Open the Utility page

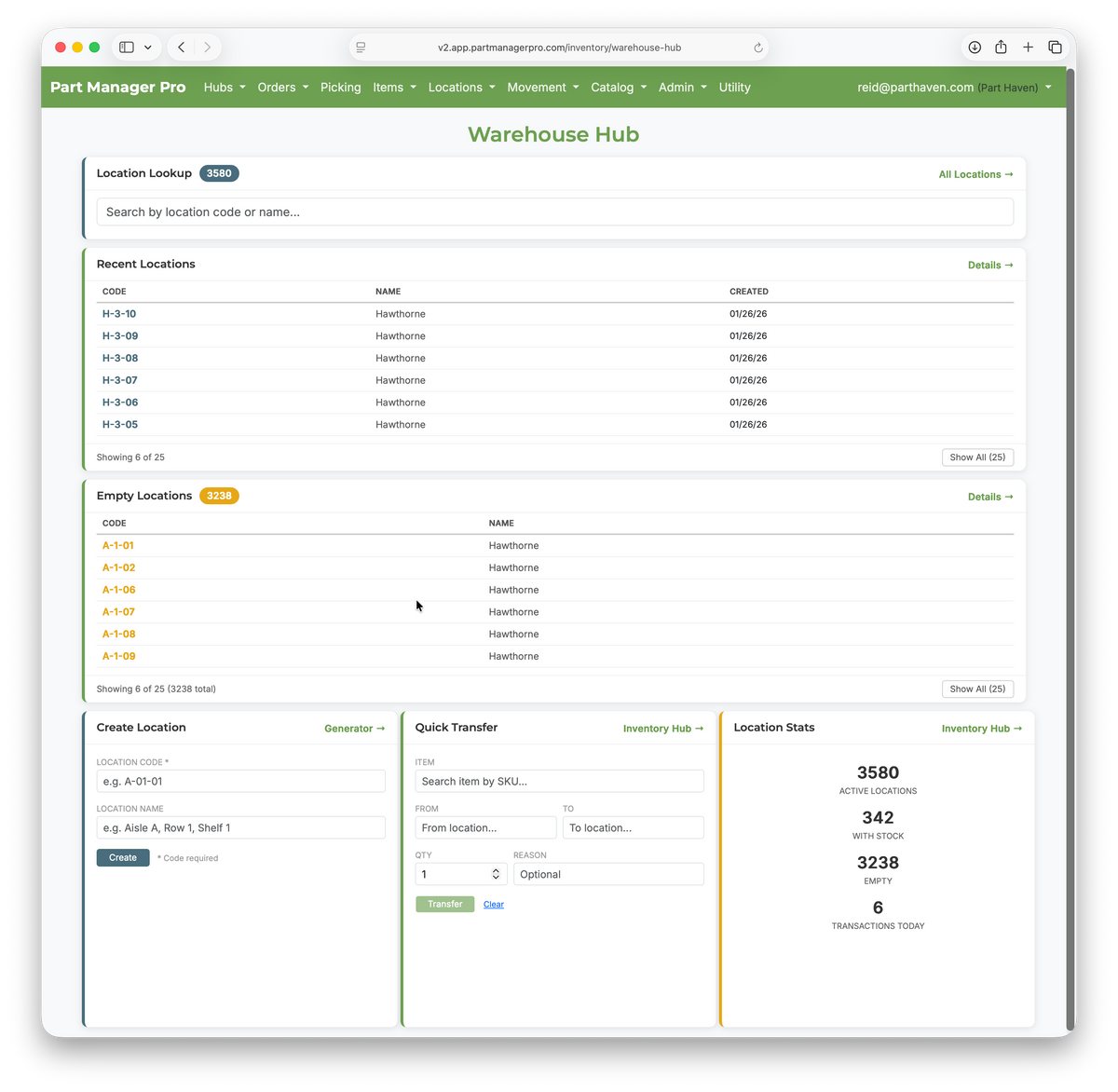point(734,88)
